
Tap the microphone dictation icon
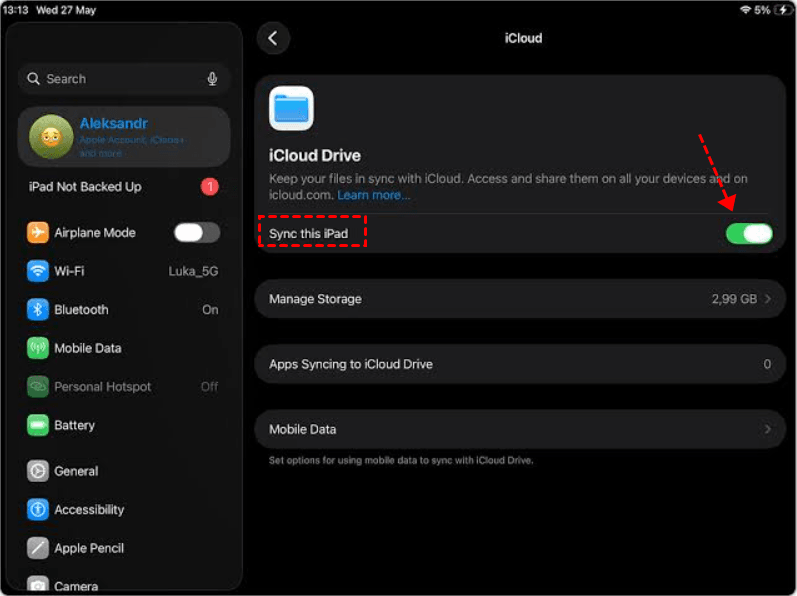[212, 79]
